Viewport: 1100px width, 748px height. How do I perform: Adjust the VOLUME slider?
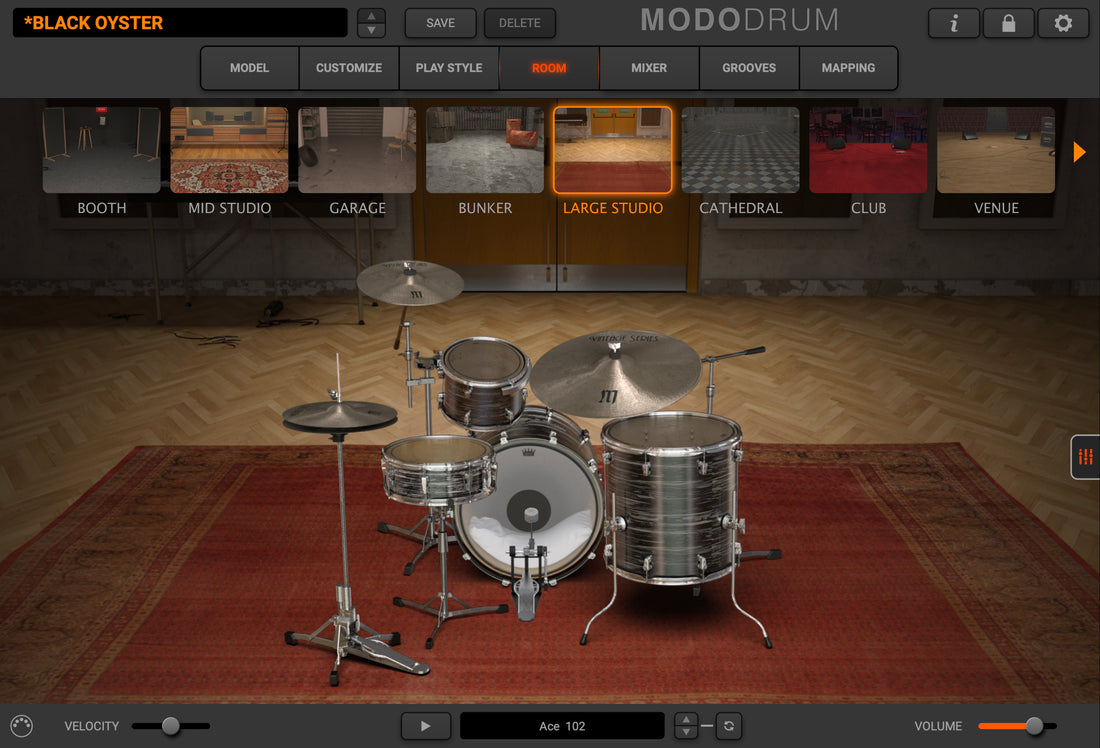coord(1017,726)
